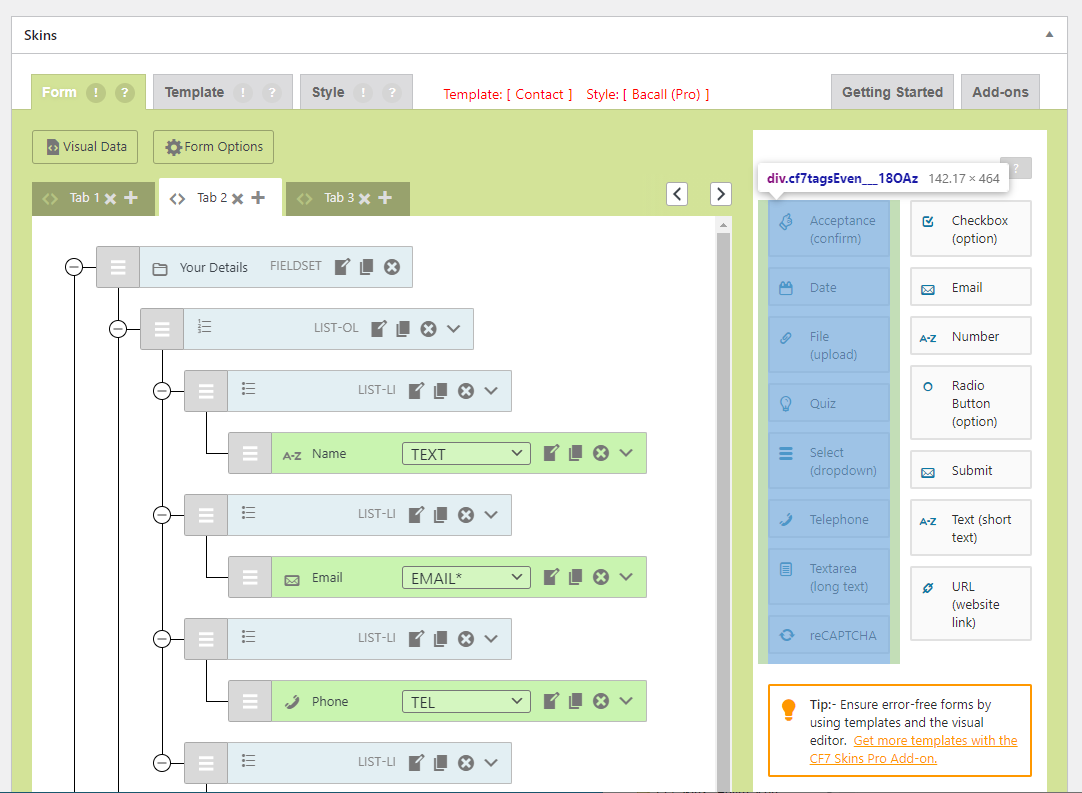This screenshot has height=793, width=1082.
Task: Open the EMAIL* type dropdown
Action: click(465, 577)
